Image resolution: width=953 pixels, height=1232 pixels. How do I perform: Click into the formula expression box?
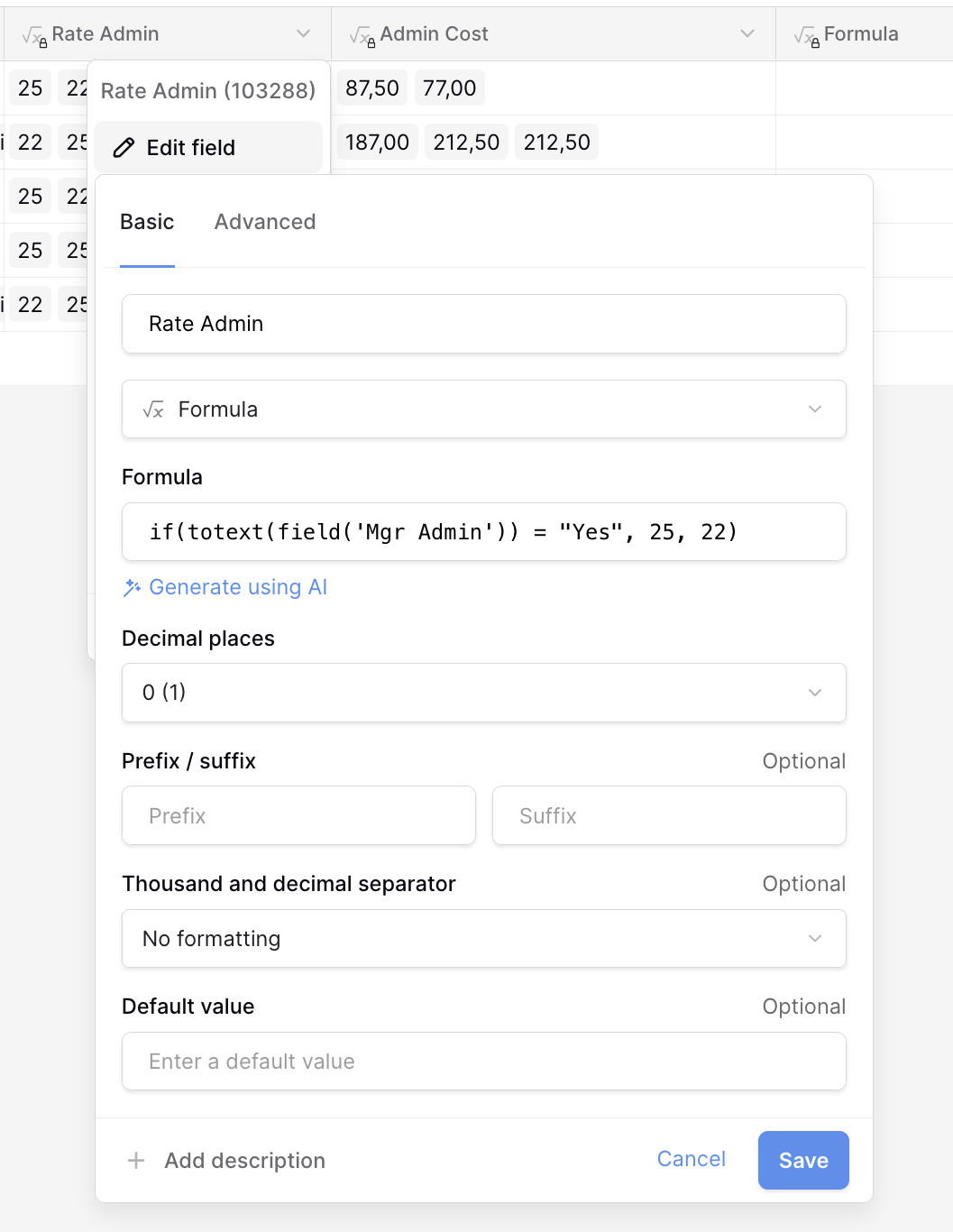(483, 532)
